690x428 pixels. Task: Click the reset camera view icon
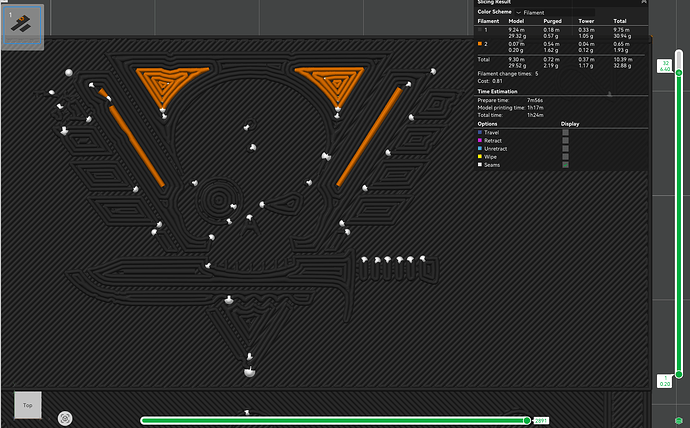tap(65, 418)
